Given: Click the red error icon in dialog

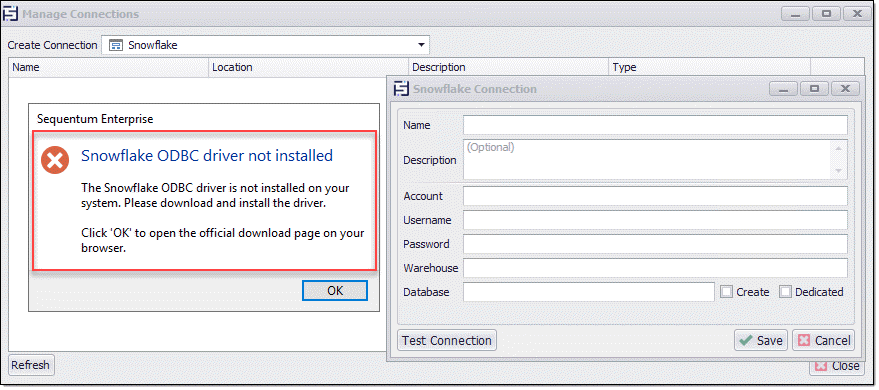Looking at the screenshot, I should coord(55,161).
